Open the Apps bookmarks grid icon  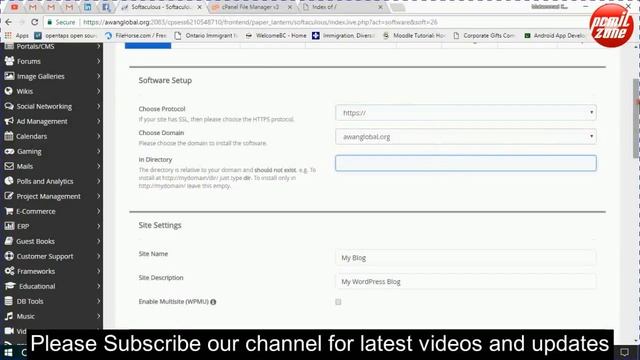(x=8, y=36)
